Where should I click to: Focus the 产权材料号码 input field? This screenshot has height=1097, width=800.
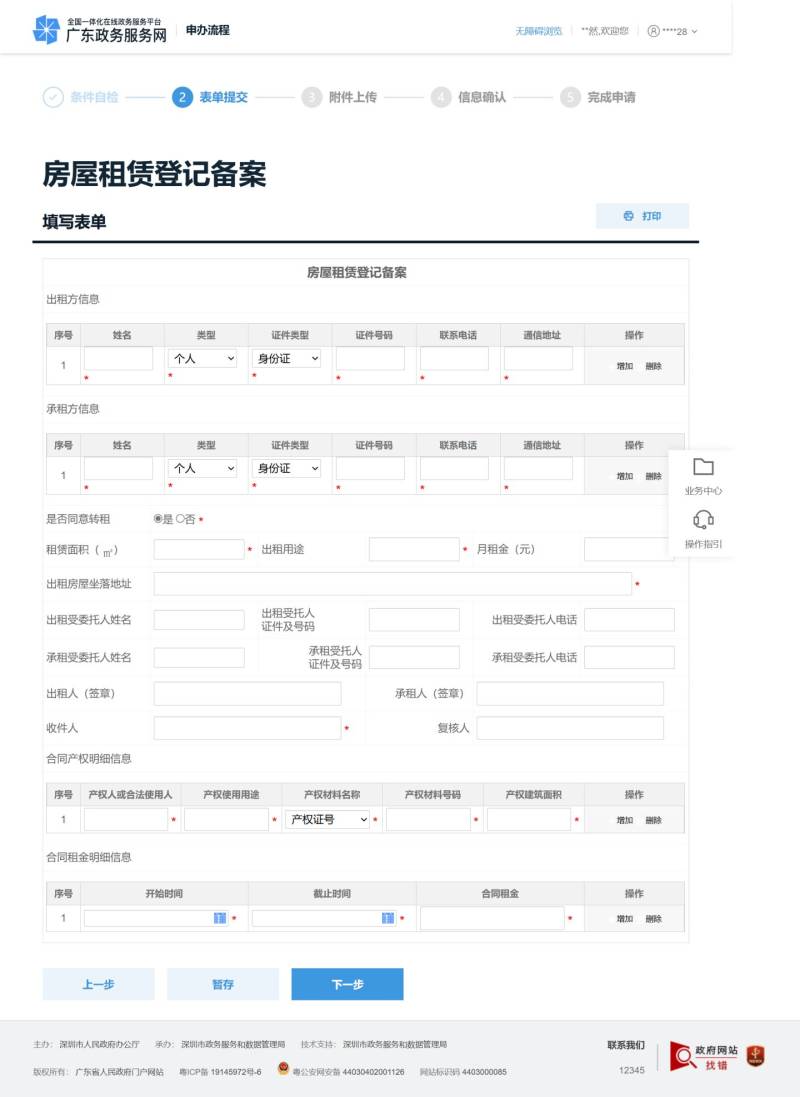(x=428, y=819)
